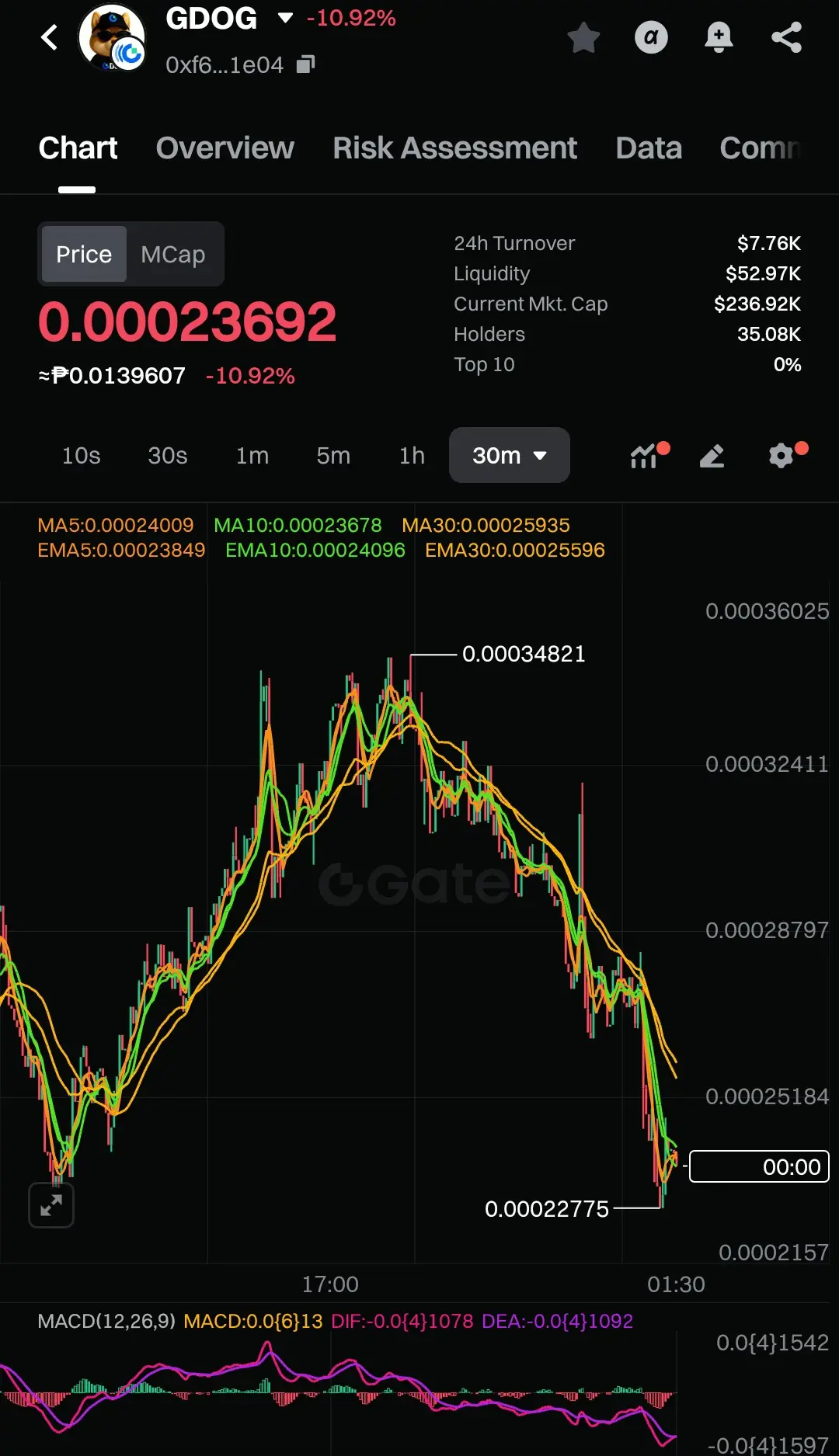Tap the EMA30:0.00025596 indicator label

point(514,550)
